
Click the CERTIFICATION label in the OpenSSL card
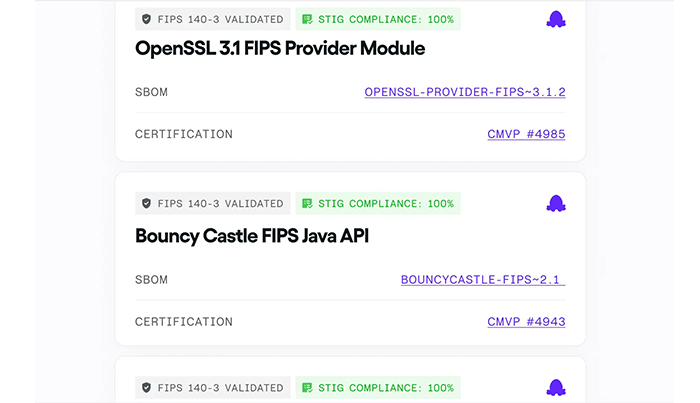point(184,134)
